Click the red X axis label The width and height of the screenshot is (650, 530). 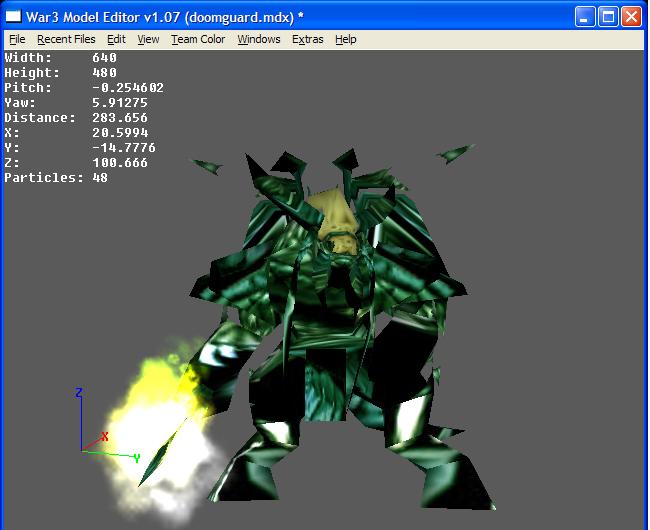click(x=104, y=436)
